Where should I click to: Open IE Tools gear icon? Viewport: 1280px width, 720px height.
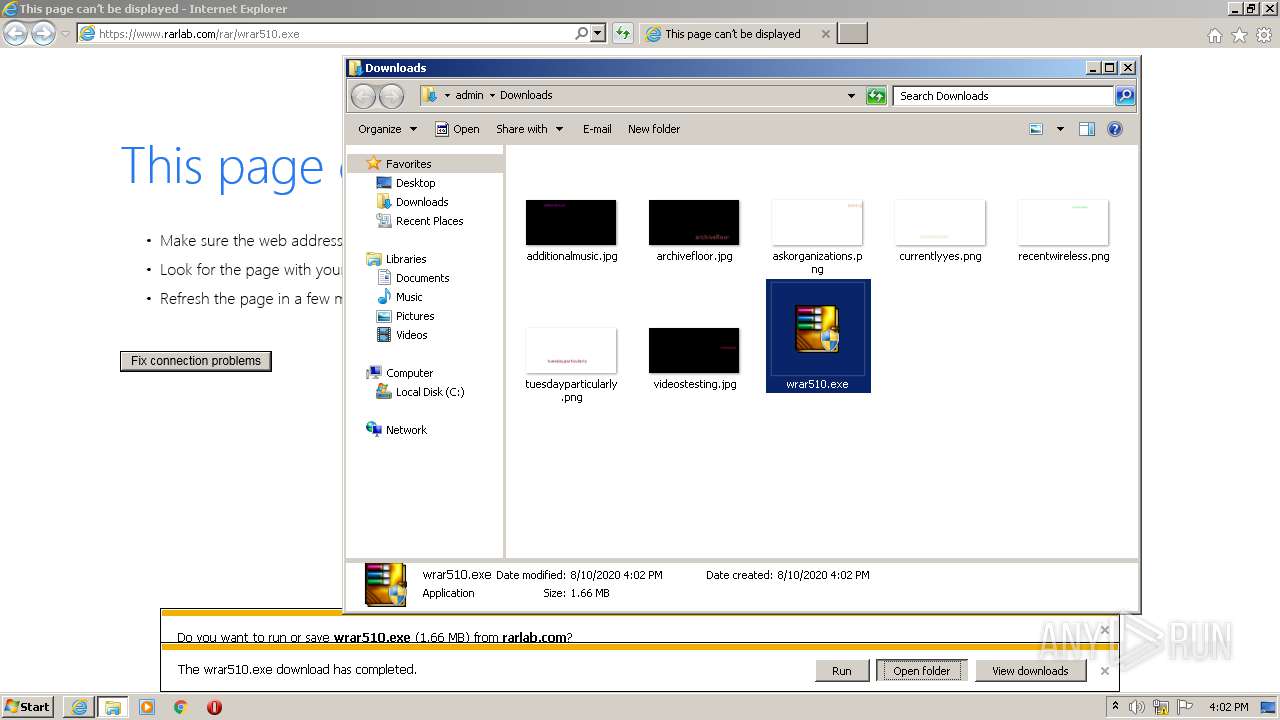1264,35
